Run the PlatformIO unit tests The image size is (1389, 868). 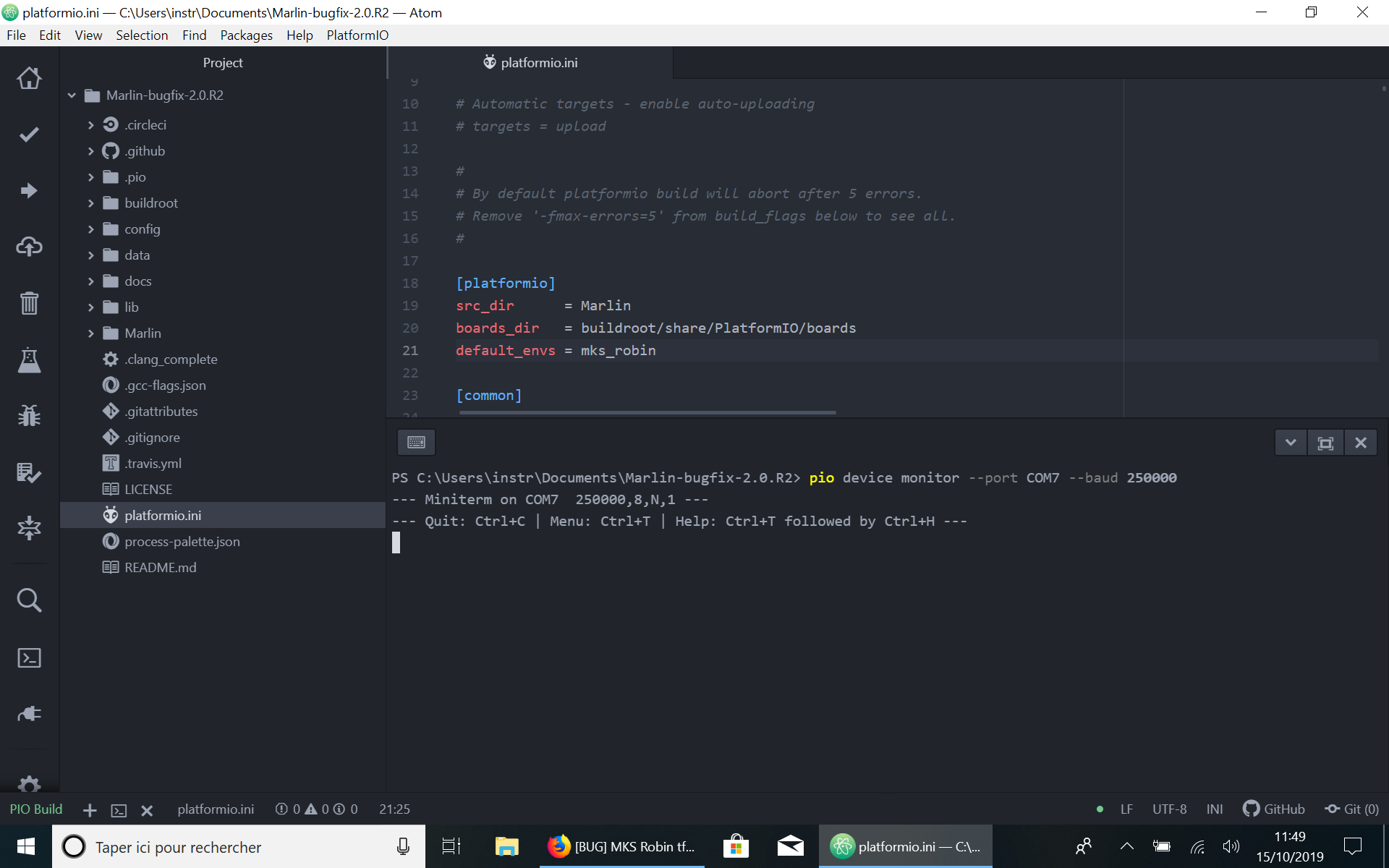point(29,361)
